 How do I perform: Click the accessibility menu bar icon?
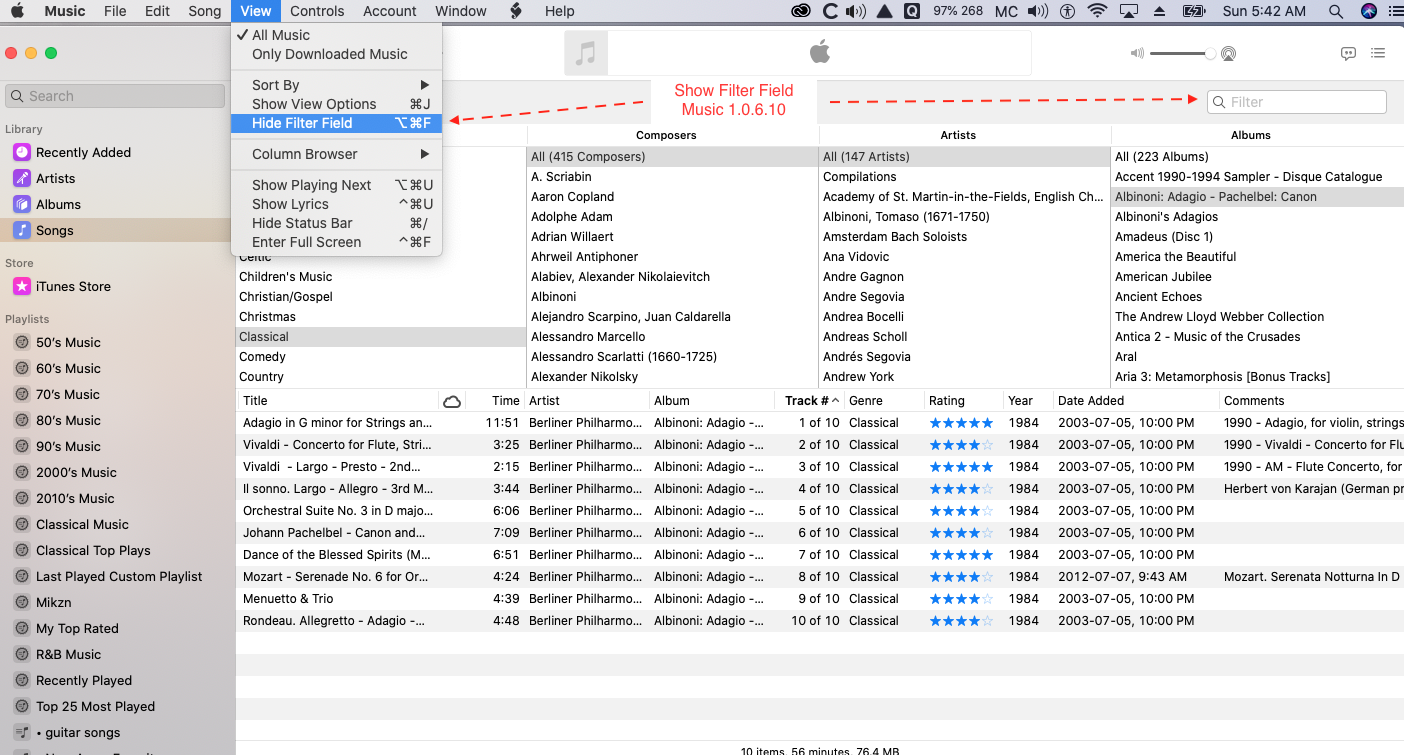click(1068, 11)
